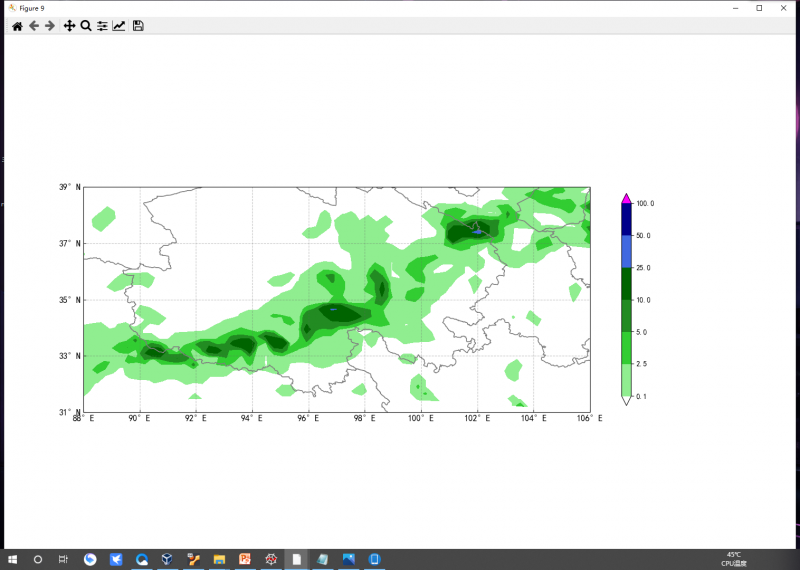
Task: Switch to PowerPoint in the taskbar
Action: [245, 559]
